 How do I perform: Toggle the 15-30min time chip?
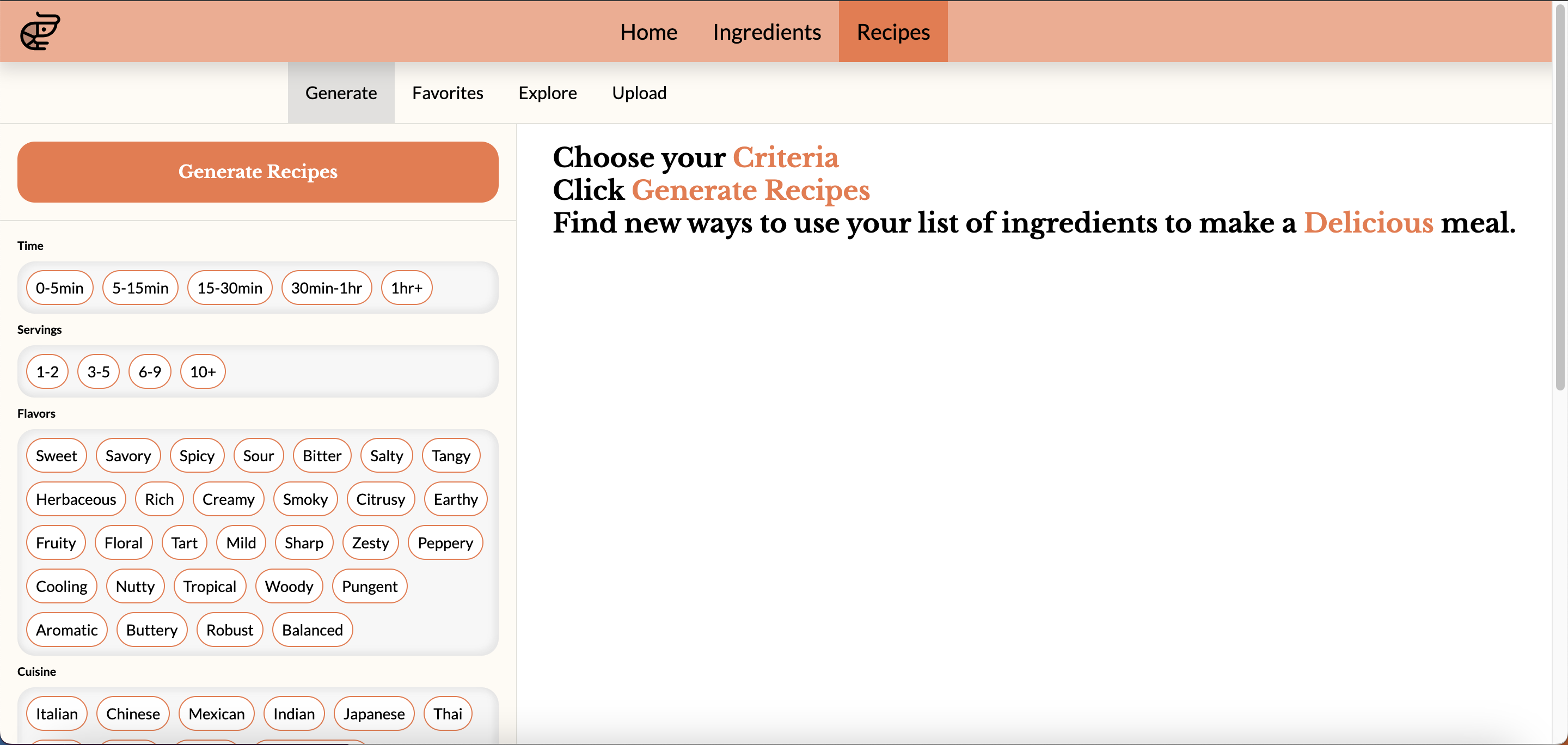pos(229,288)
